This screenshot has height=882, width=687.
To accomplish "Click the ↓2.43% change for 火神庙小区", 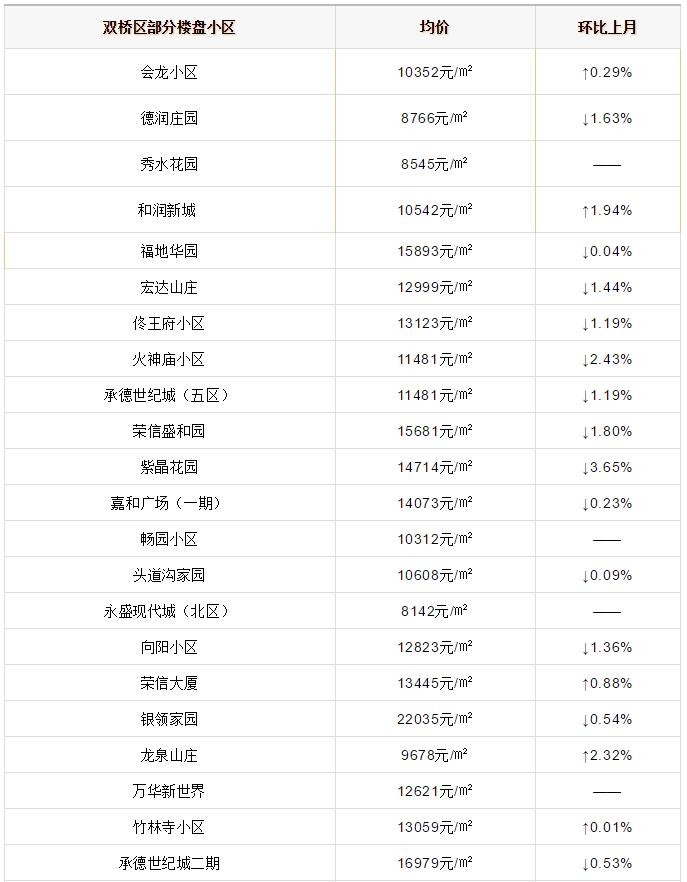I will click(606, 359).
